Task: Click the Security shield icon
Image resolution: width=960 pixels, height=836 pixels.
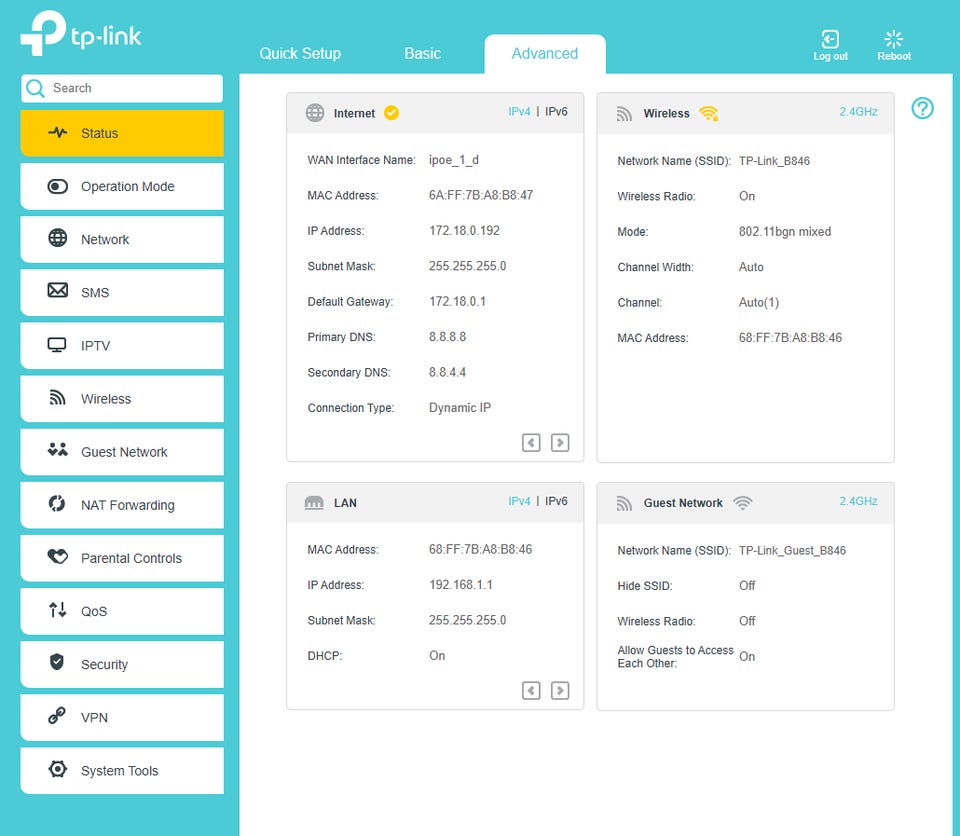Action: click(x=57, y=662)
